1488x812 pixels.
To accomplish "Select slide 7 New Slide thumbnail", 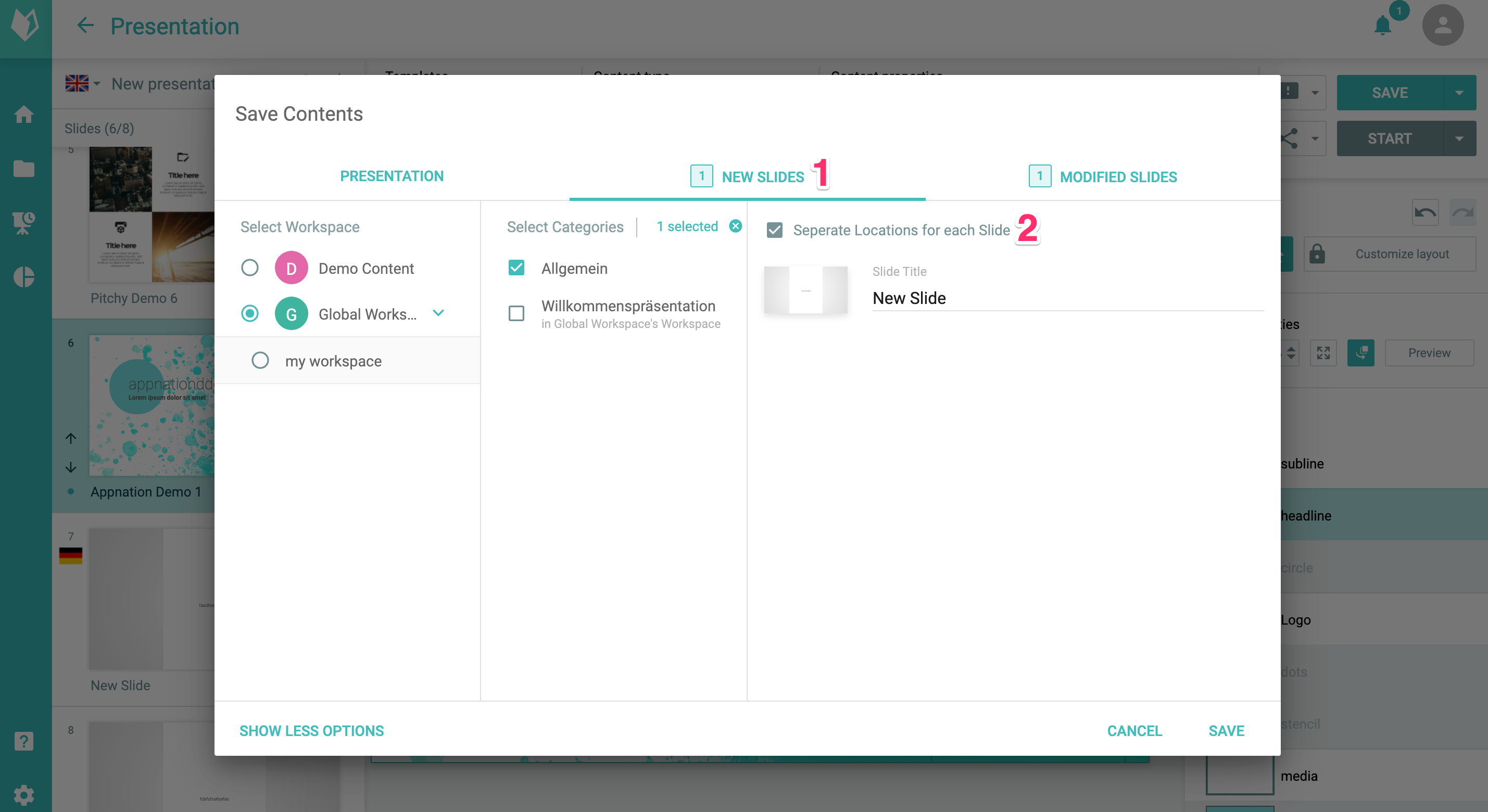I will pyautogui.click(x=152, y=599).
